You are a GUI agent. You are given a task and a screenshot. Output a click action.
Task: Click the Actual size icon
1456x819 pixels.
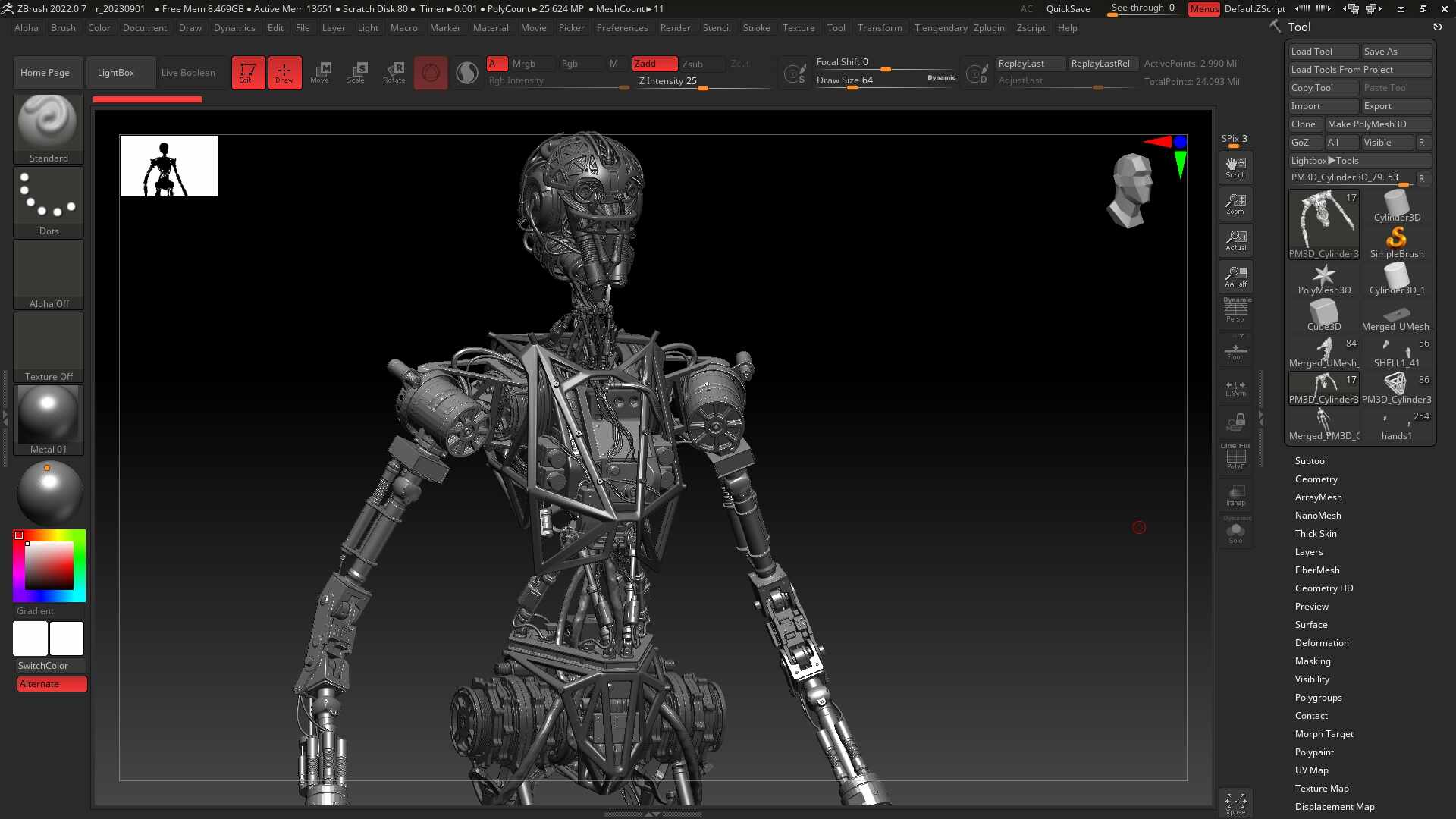point(1235,240)
